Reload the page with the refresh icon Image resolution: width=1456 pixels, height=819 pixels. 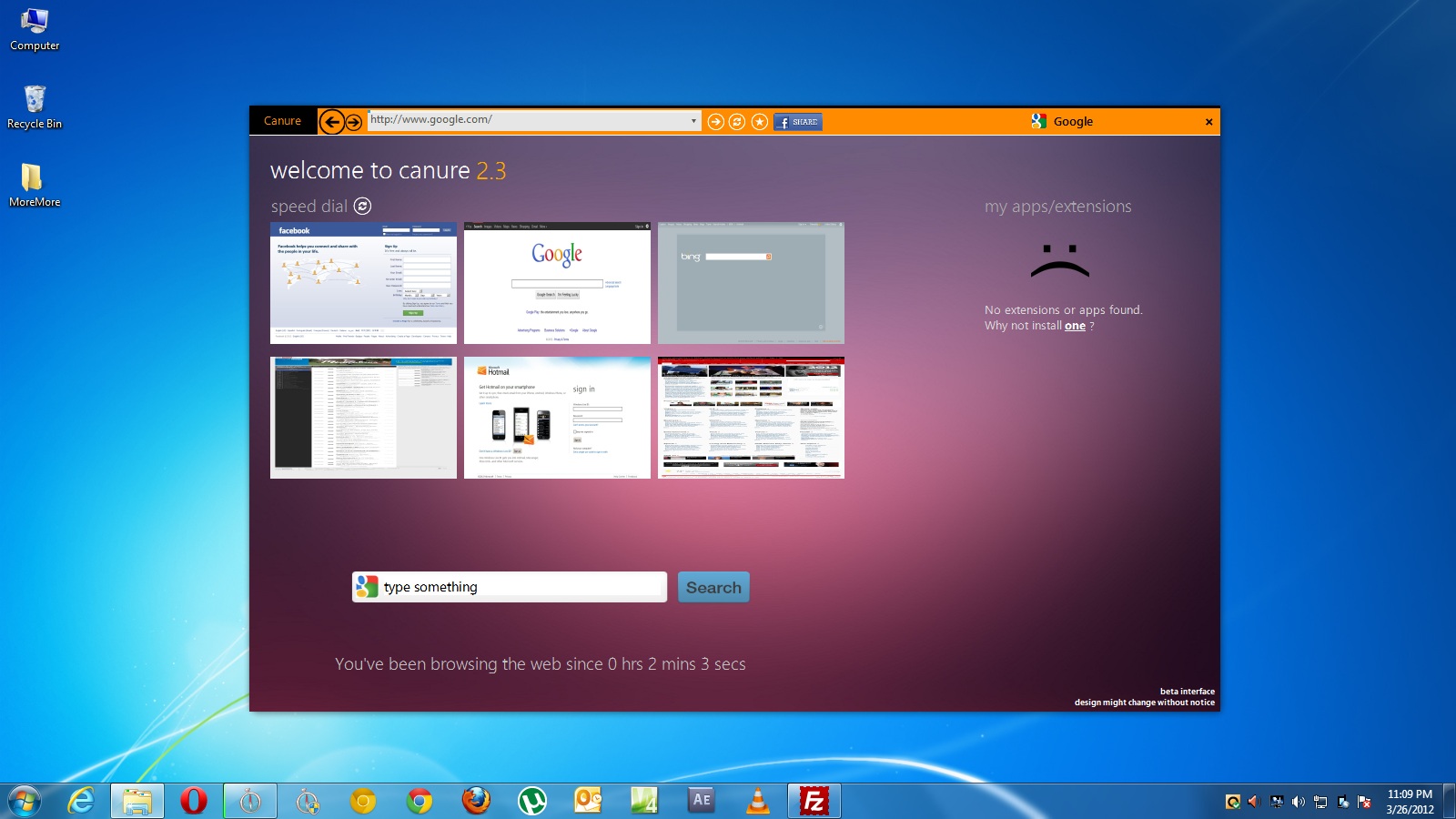point(738,121)
